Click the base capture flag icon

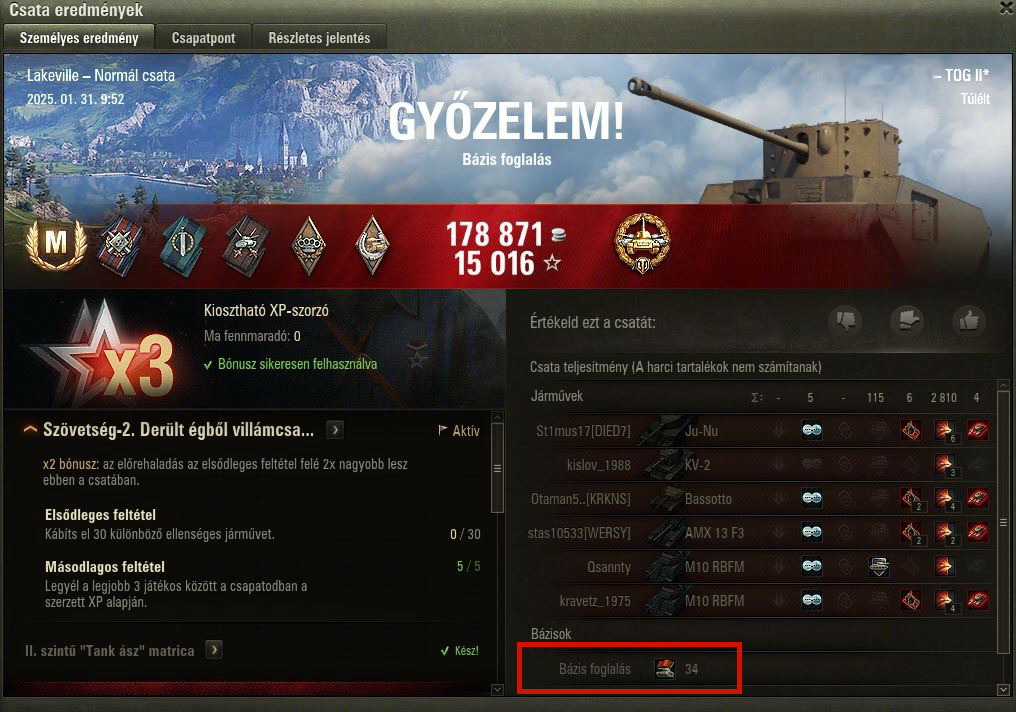coord(664,669)
